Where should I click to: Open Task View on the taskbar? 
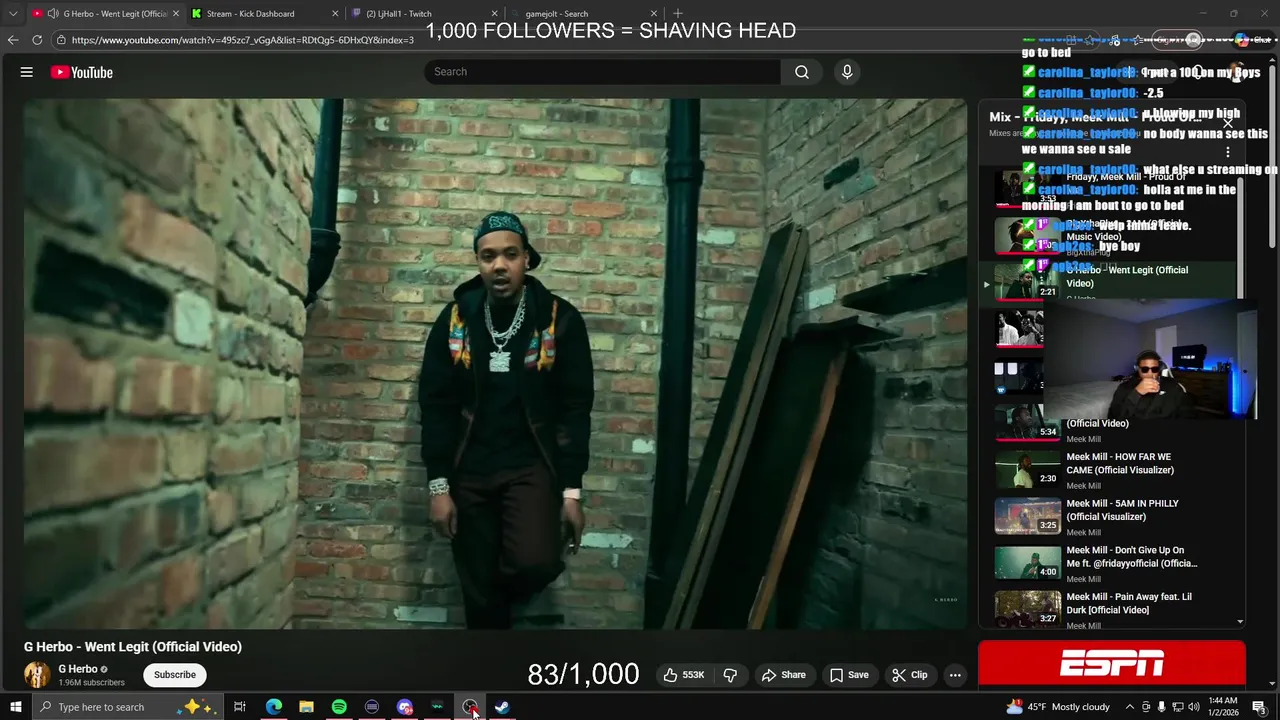pyautogui.click(x=240, y=707)
